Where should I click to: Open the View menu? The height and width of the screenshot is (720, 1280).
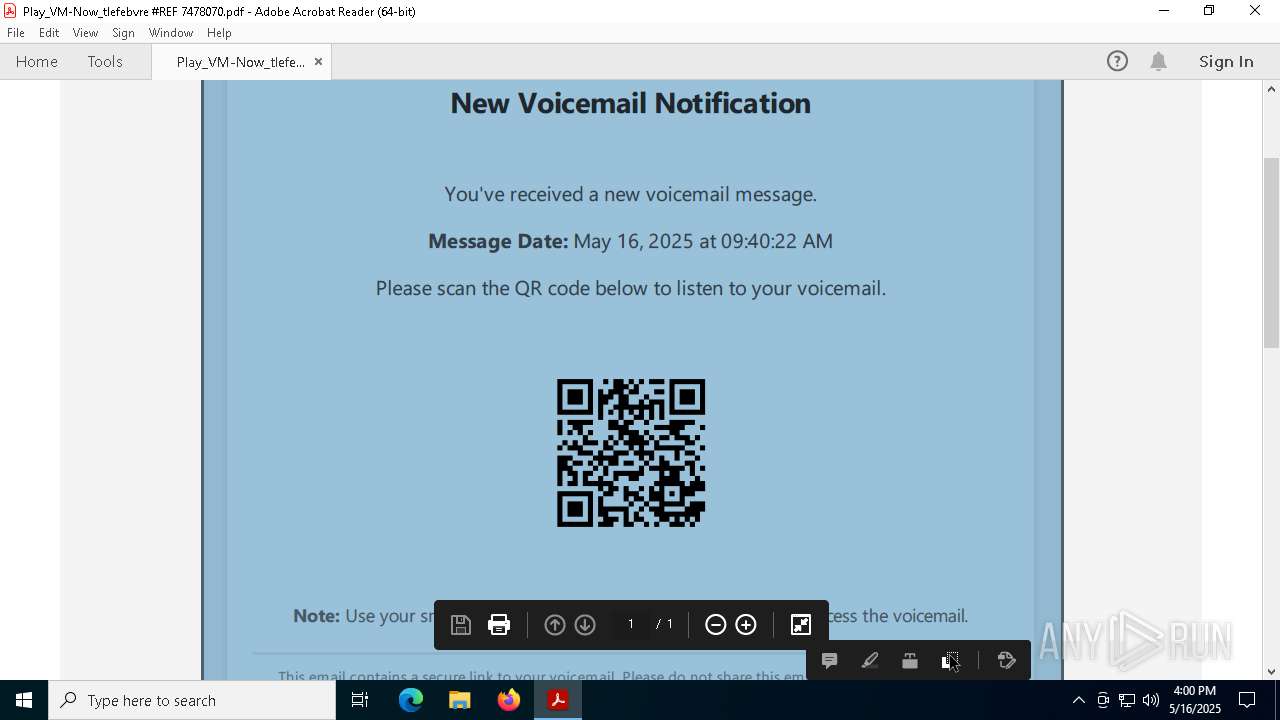click(x=85, y=33)
